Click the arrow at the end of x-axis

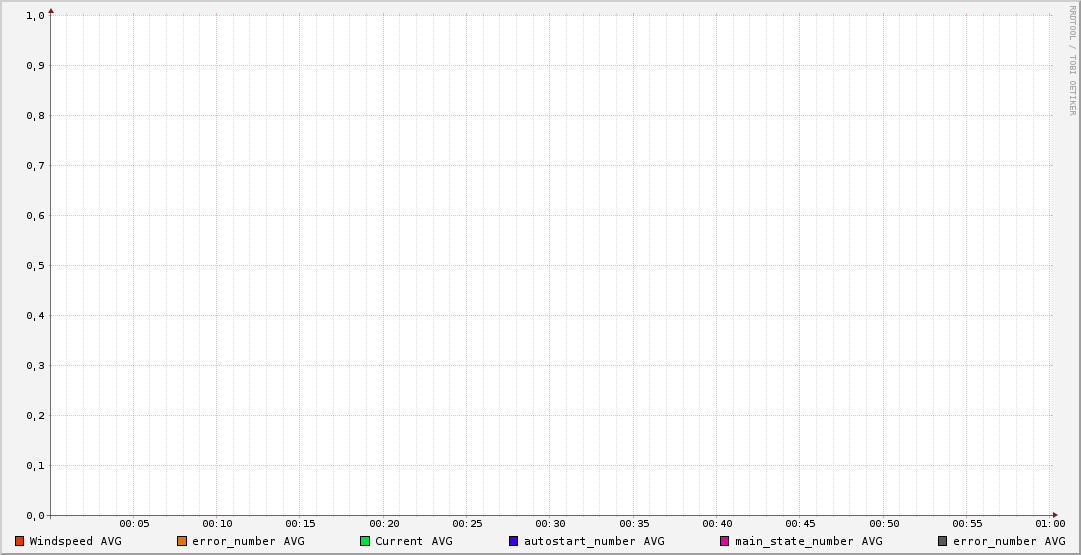pyautogui.click(x=1055, y=515)
